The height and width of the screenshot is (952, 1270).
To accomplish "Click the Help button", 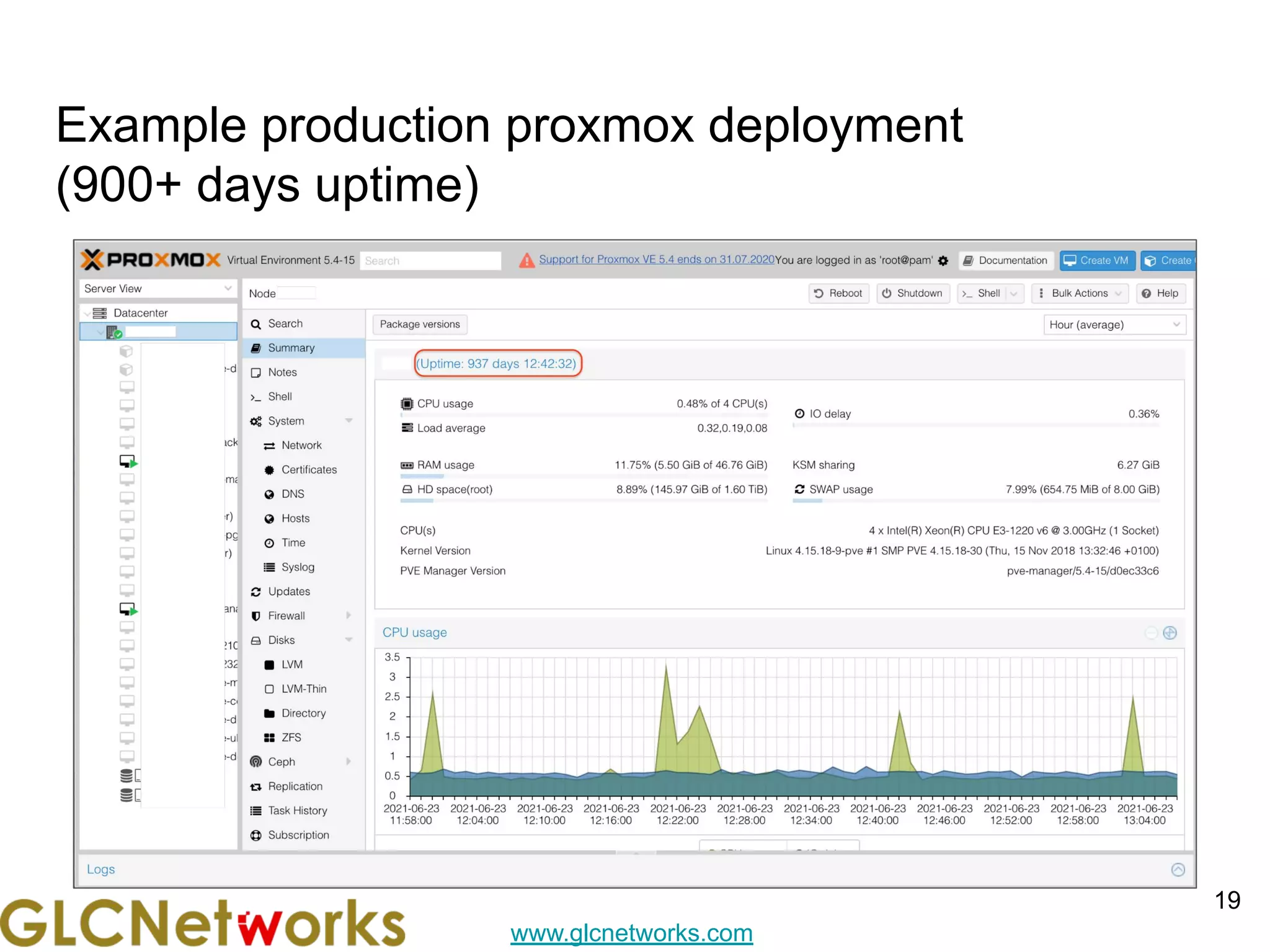I will point(1160,293).
